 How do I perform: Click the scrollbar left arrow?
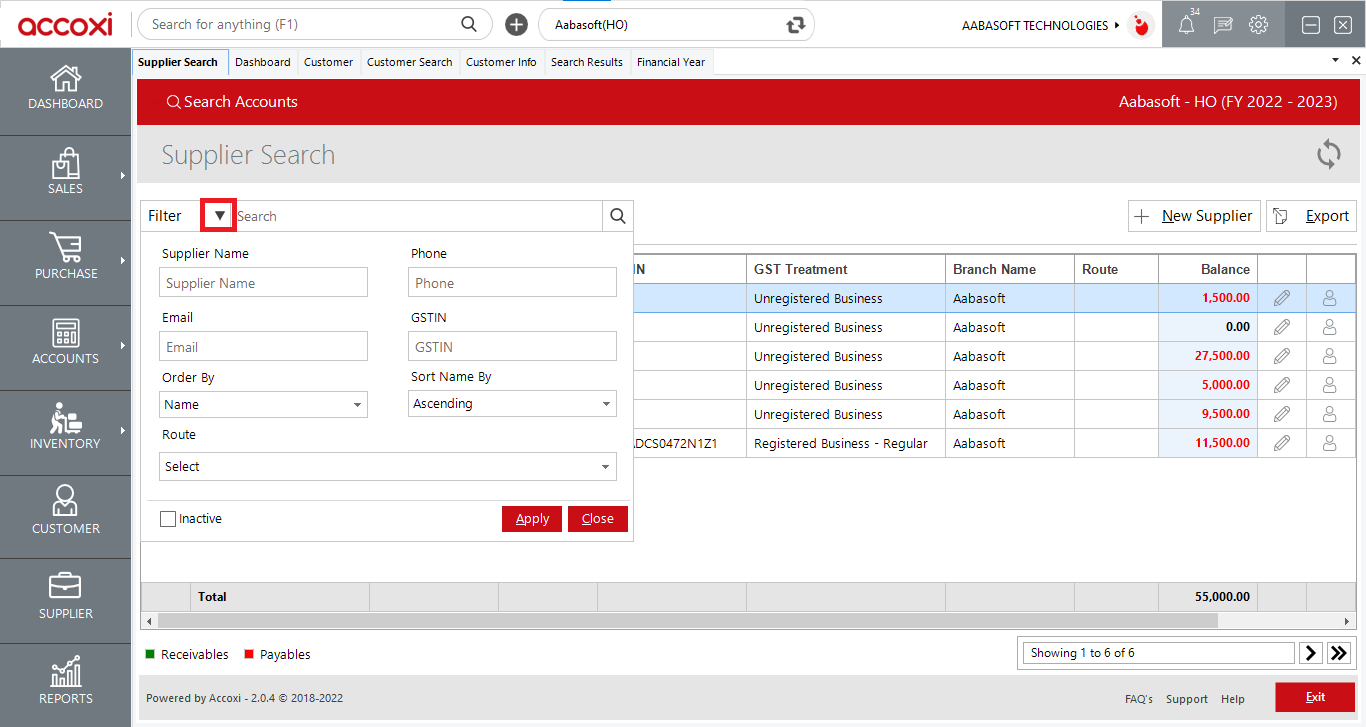tap(149, 621)
